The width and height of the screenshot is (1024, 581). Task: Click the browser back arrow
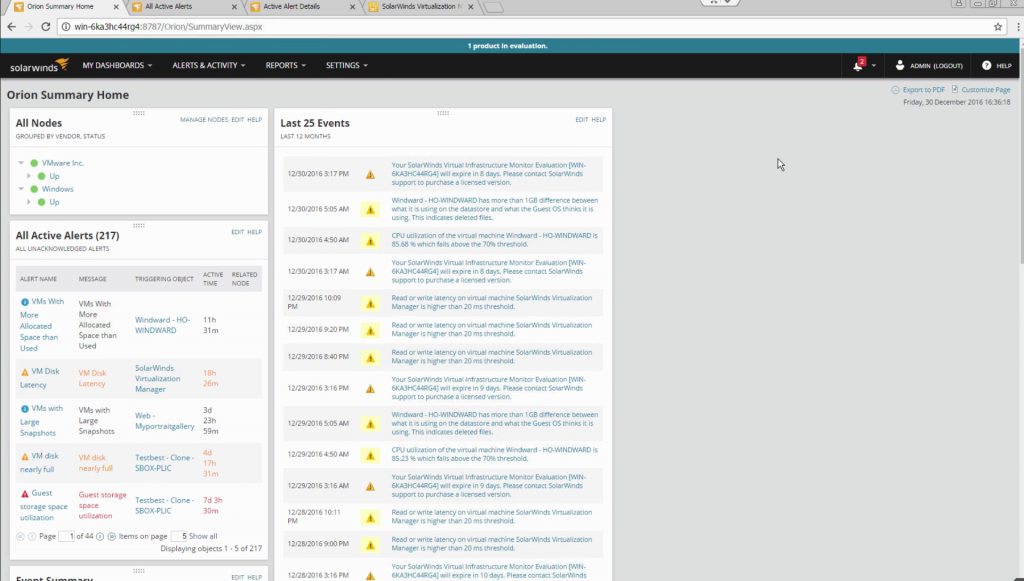pyautogui.click(x=12, y=27)
